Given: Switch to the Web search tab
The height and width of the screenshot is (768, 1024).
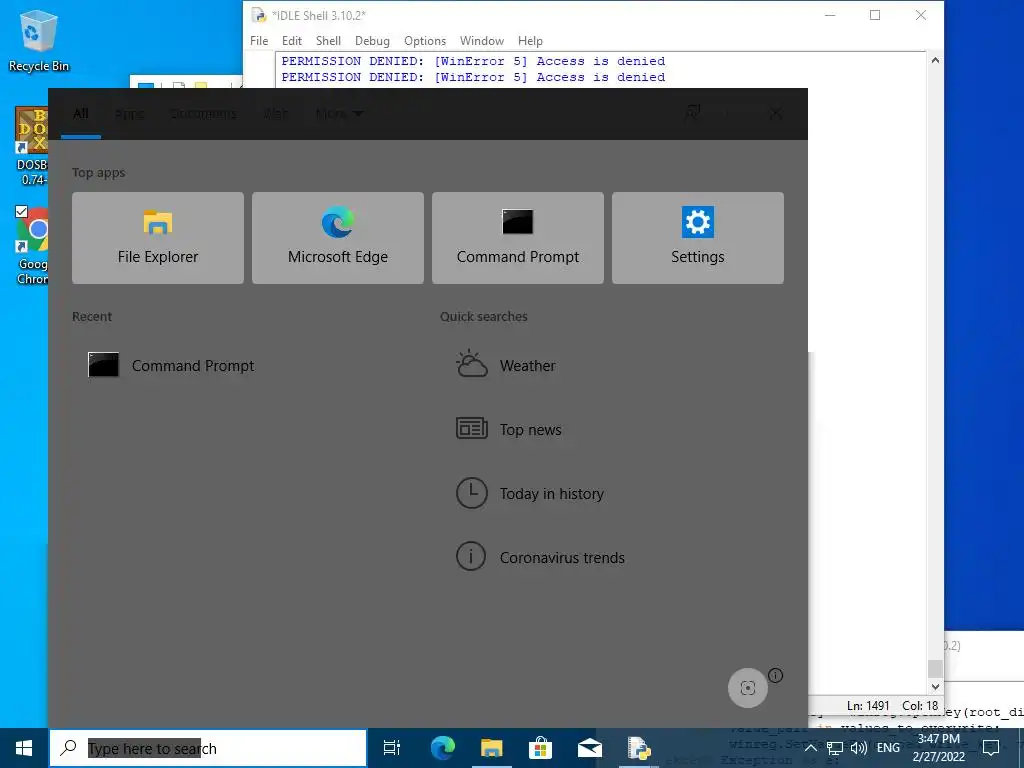Looking at the screenshot, I should click(x=276, y=114).
